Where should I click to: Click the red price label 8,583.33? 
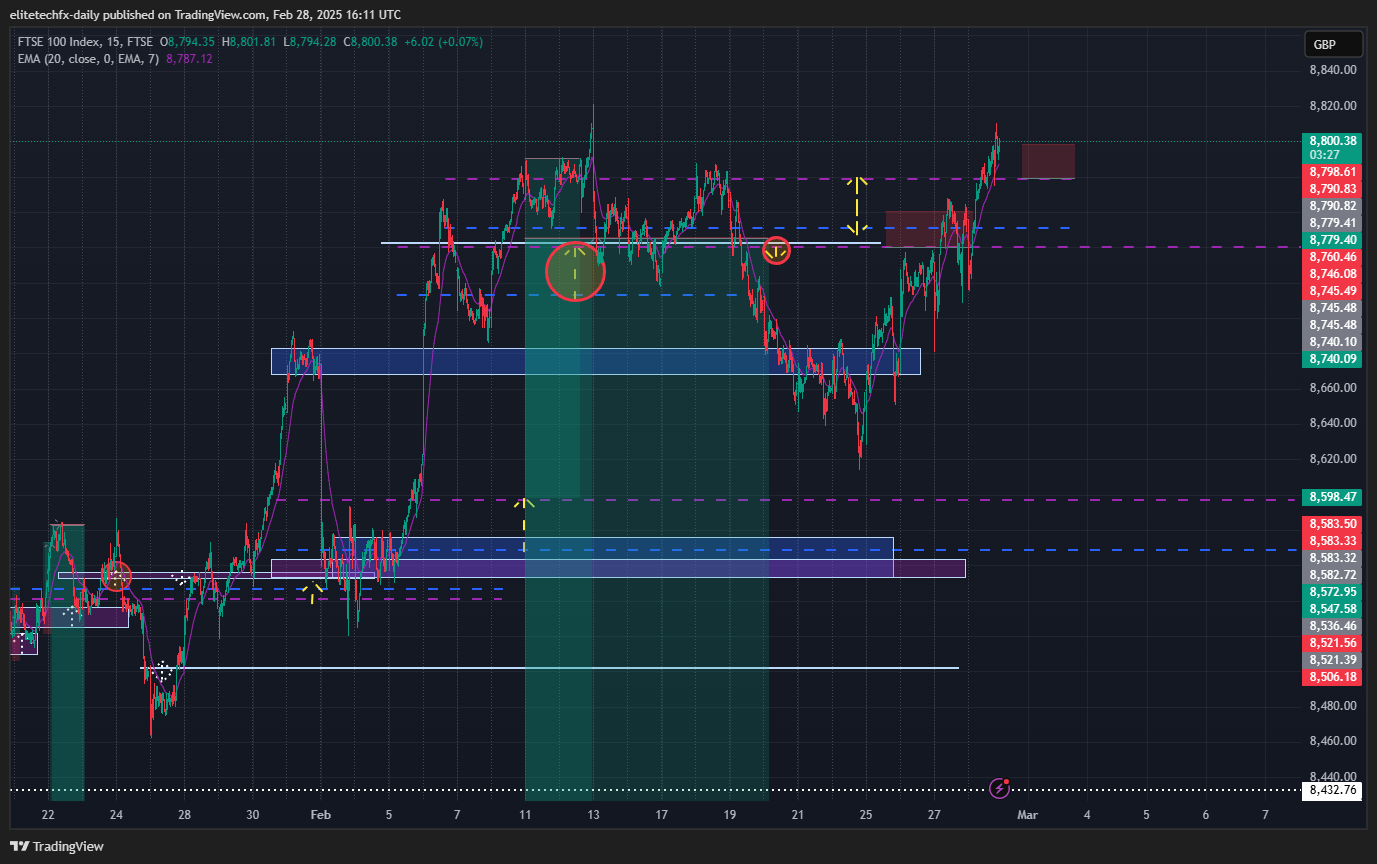click(1332, 541)
